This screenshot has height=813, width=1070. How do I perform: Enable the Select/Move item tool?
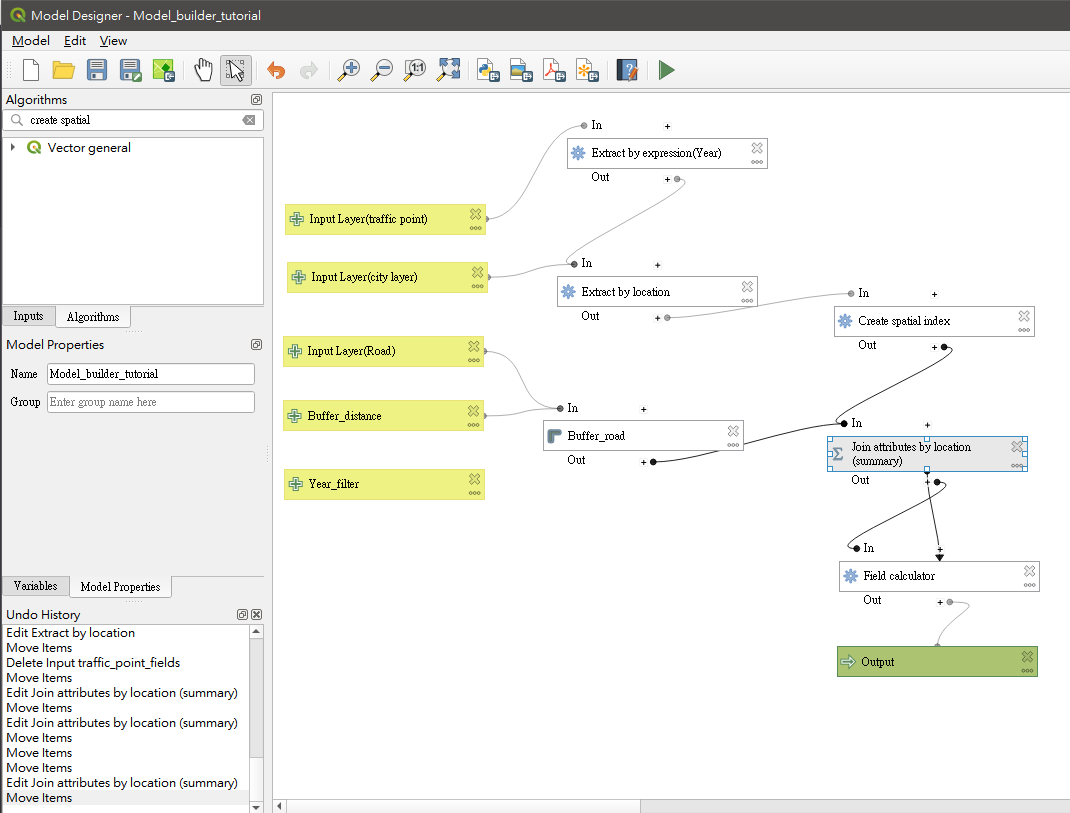(x=236, y=70)
